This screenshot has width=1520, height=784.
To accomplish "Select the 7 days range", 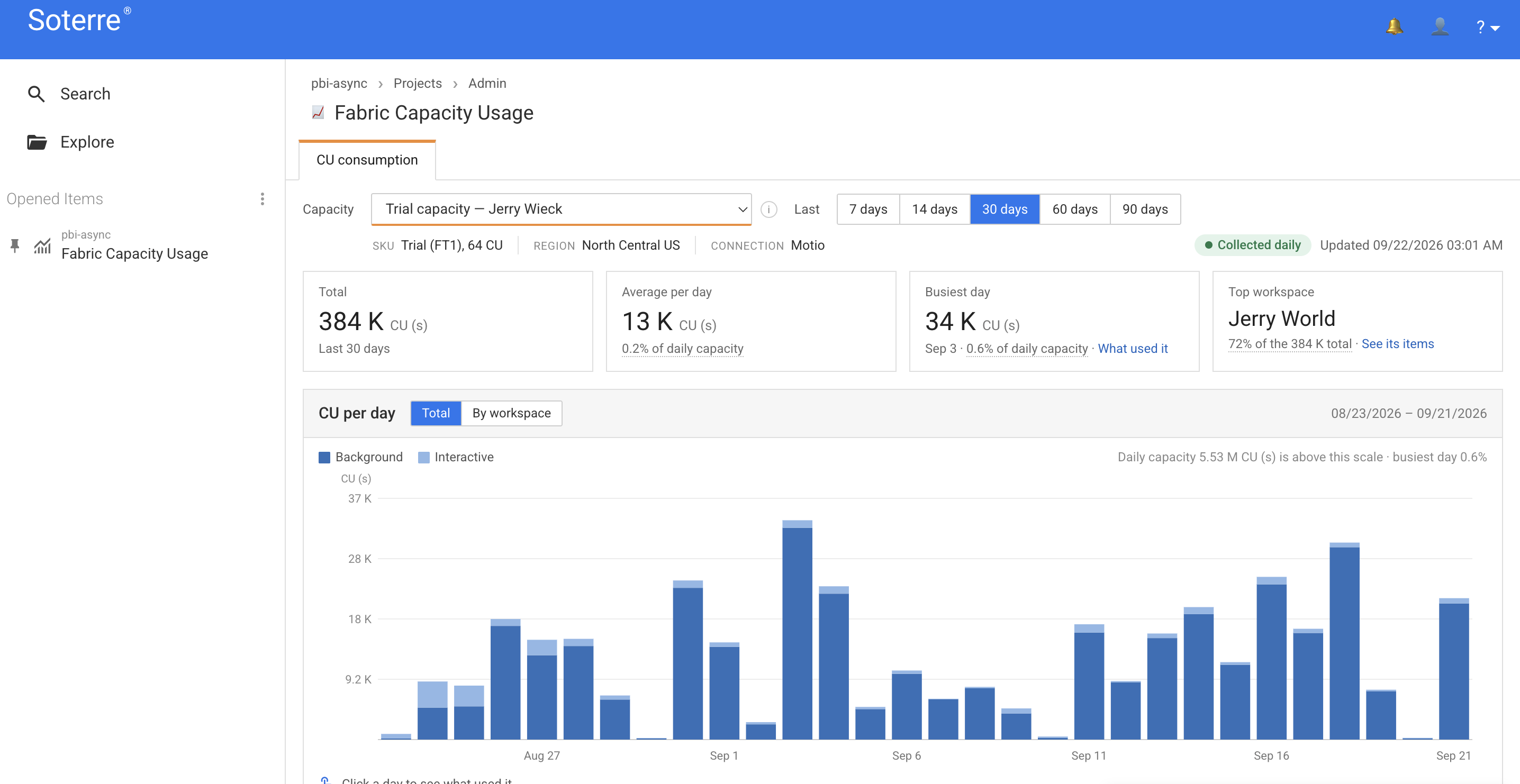I will [868, 209].
